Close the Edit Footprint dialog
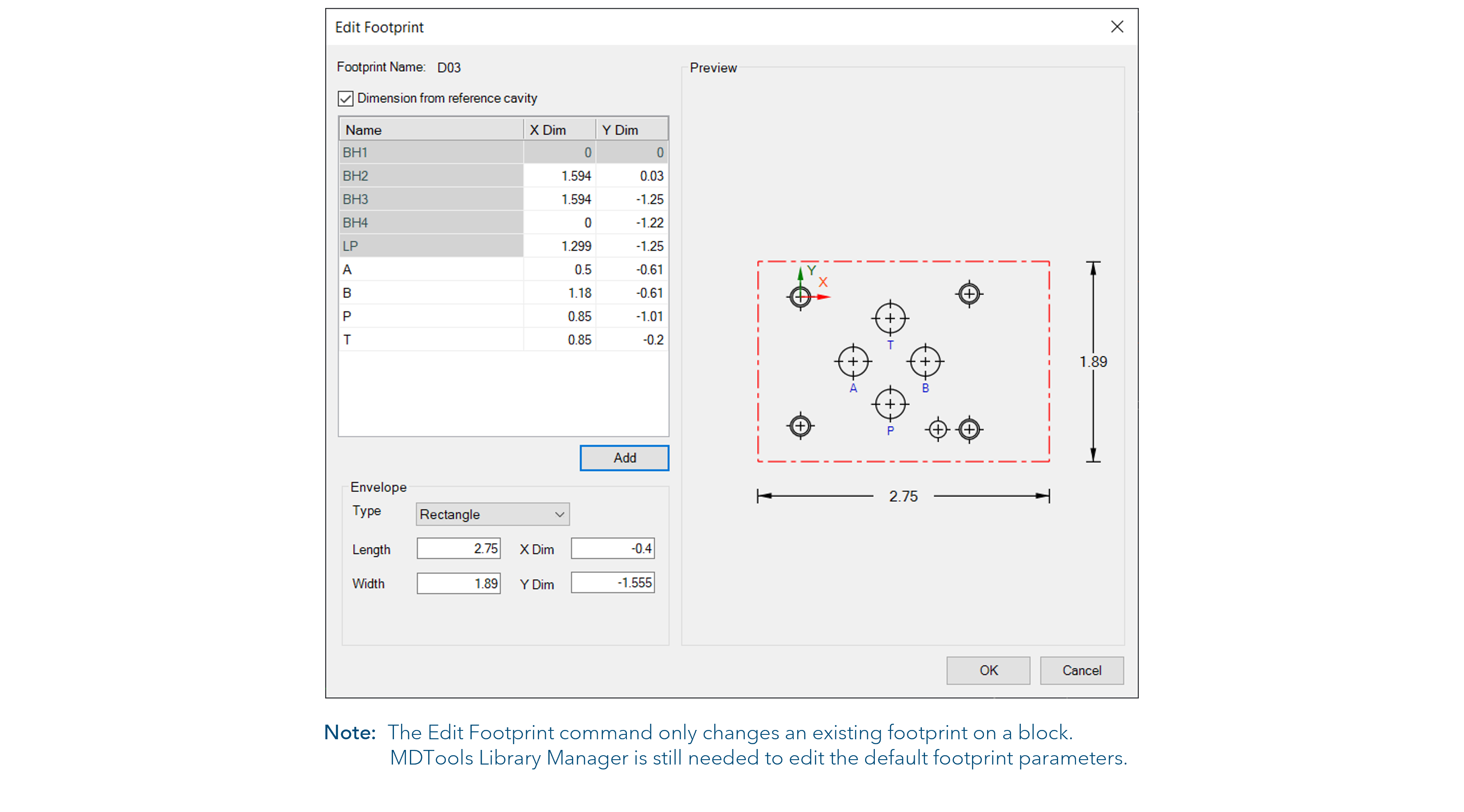The image size is (1464, 812). 1117,27
